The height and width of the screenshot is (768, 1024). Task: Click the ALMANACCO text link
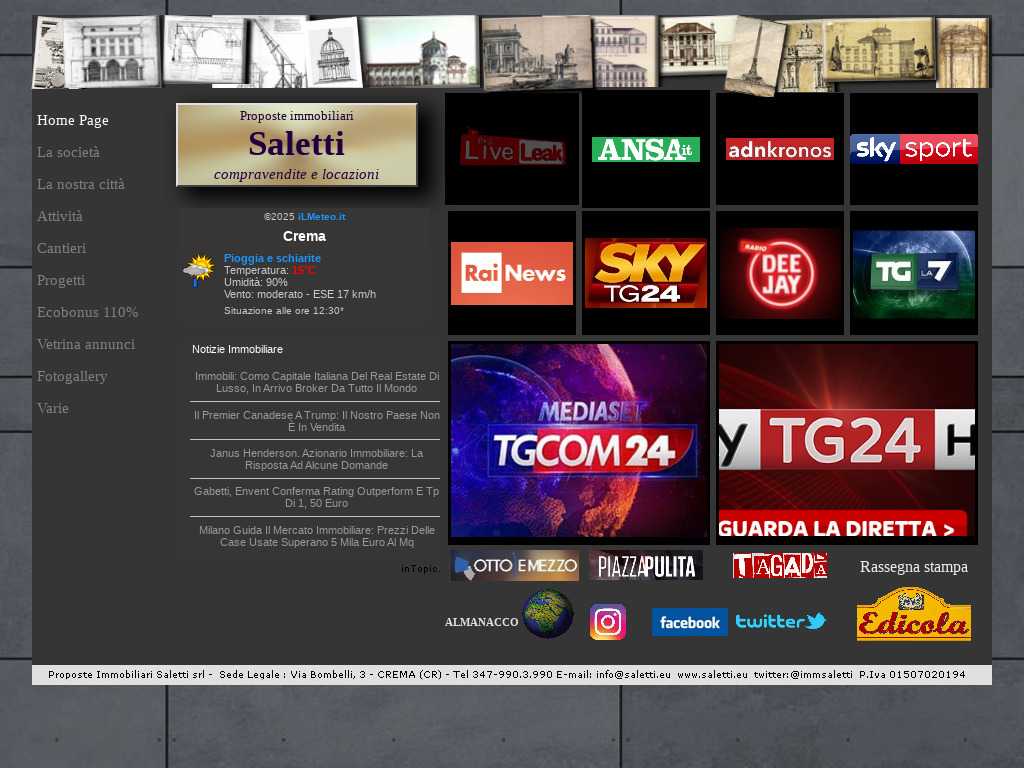pyautogui.click(x=481, y=622)
